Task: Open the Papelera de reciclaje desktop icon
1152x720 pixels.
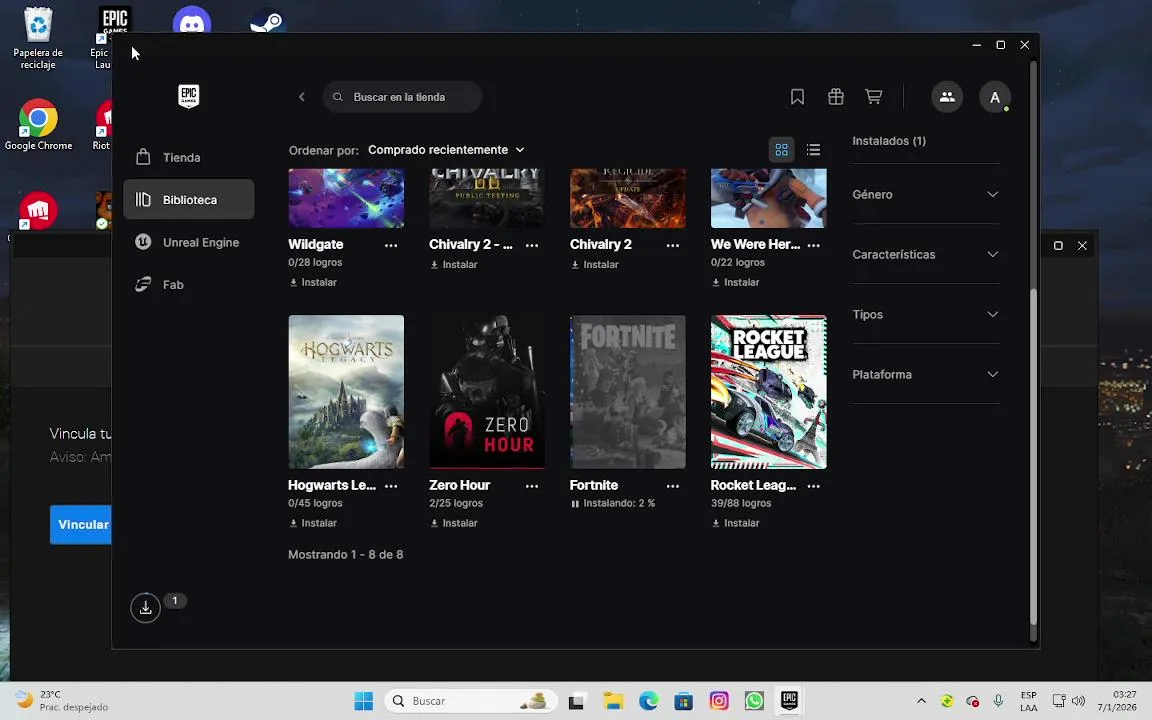Action: click(38, 38)
